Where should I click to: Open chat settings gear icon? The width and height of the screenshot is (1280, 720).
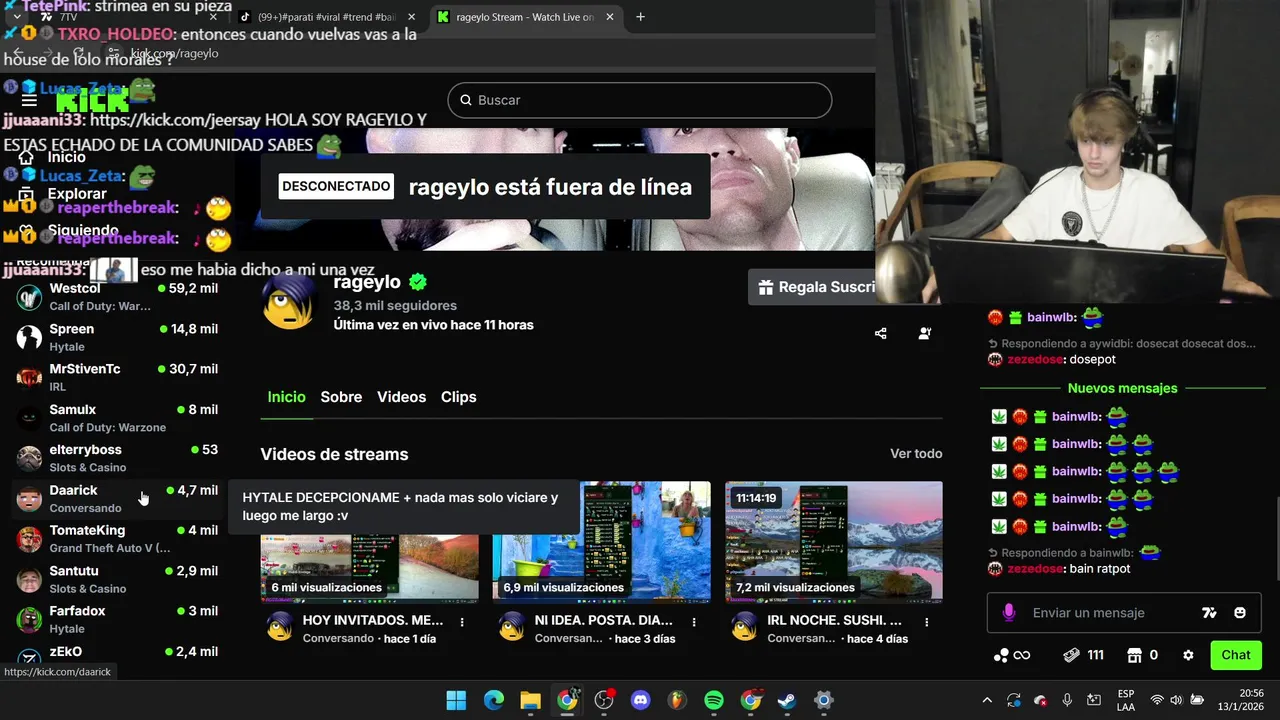(x=1188, y=655)
